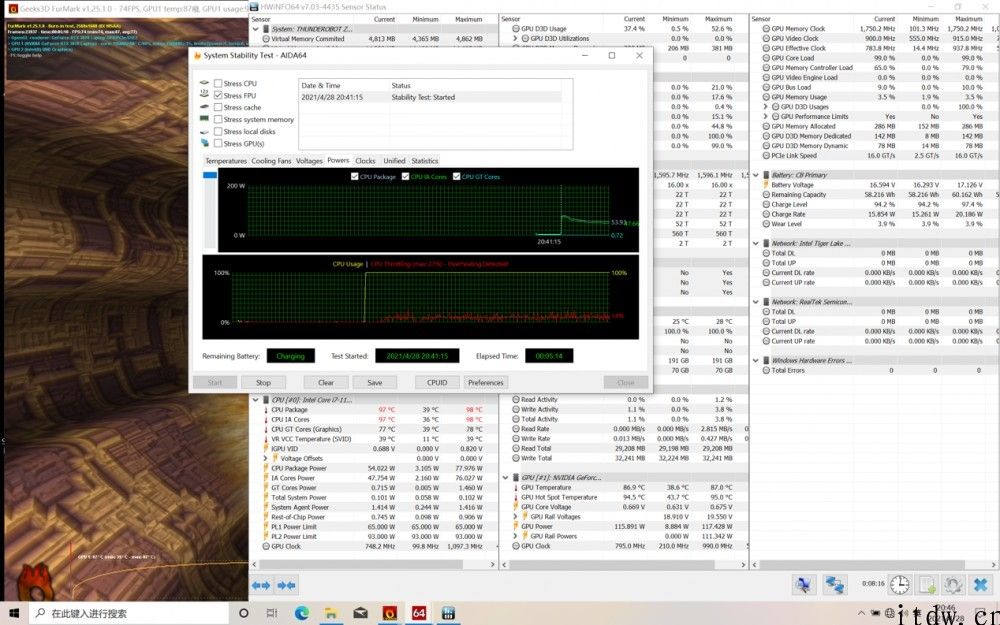Enable the Stress system memory checkbox
1000x625 pixels.
tap(218, 119)
